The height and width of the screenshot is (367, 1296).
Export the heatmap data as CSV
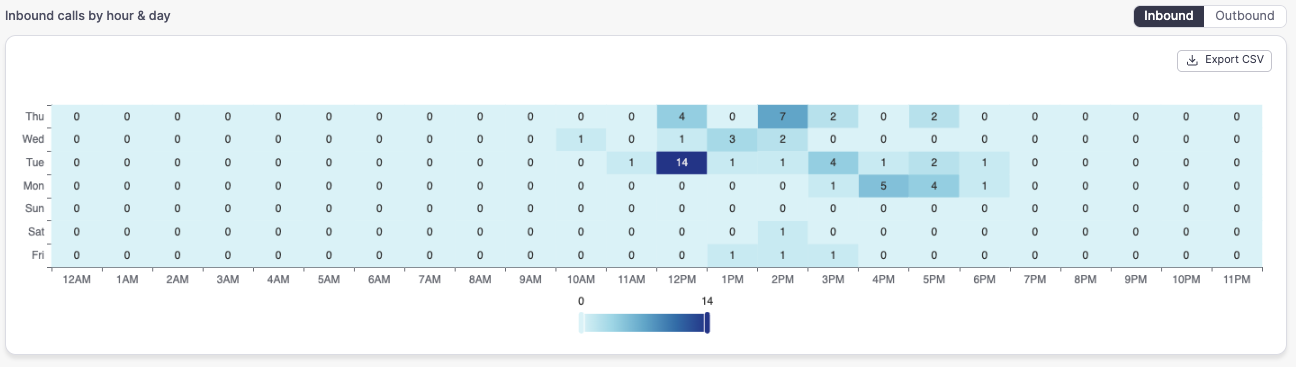click(x=1224, y=60)
